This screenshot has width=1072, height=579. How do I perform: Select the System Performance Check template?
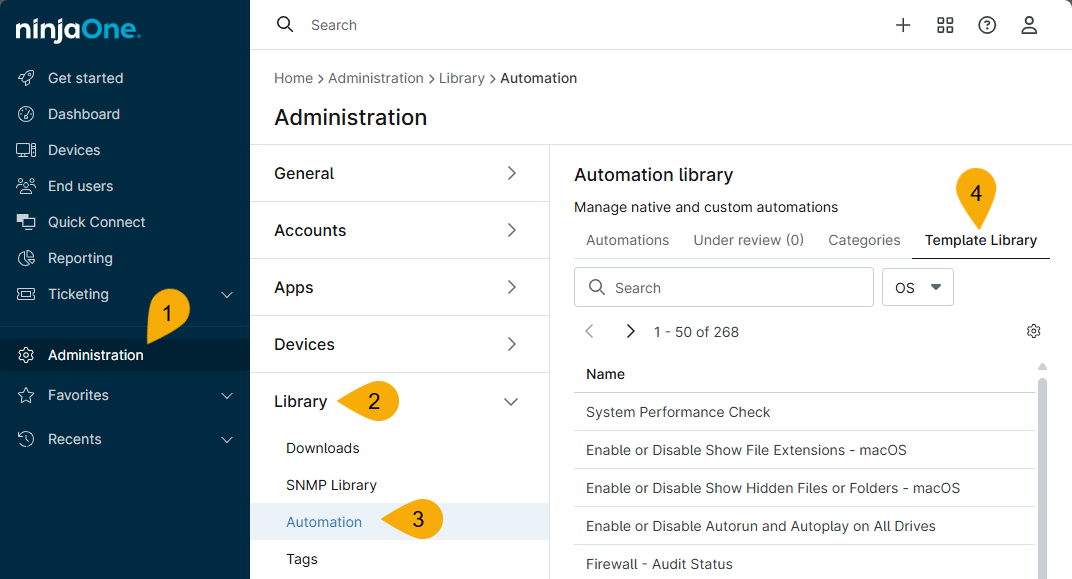click(x=678, y=412)
